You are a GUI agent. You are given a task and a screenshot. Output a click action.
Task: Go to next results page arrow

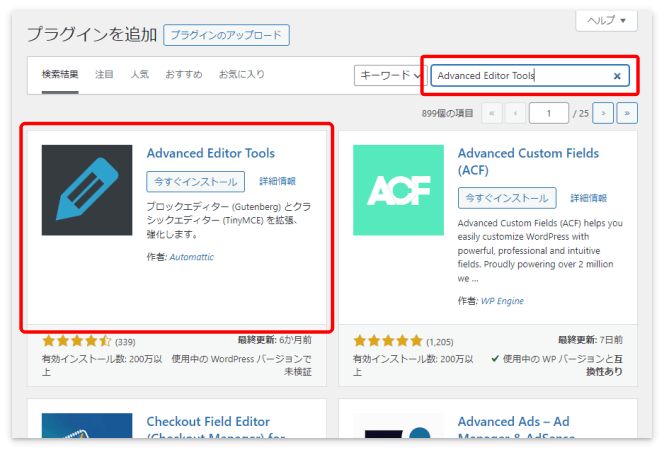(x=603, y=113)
